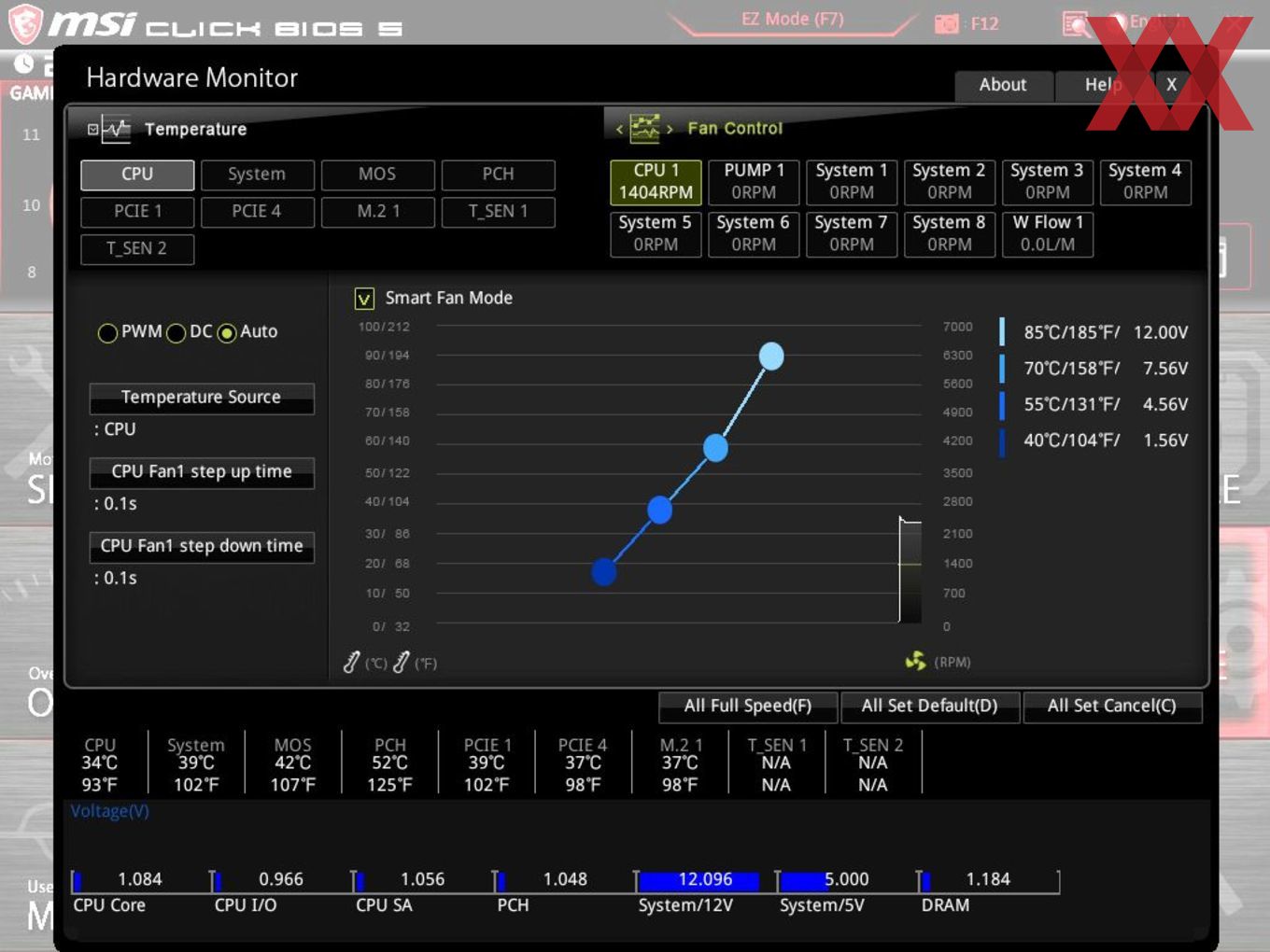The image size is (1270, 952).
Task: Select the PWM radio button
Action: 107,333
